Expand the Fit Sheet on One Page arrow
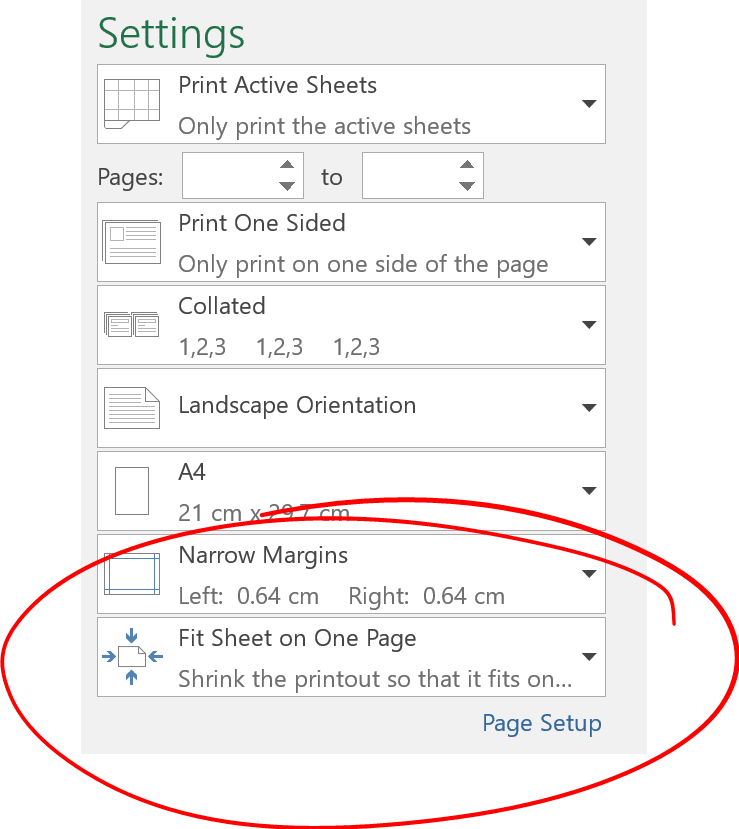Screen dimensions: 739x829 tap(589, 657)
